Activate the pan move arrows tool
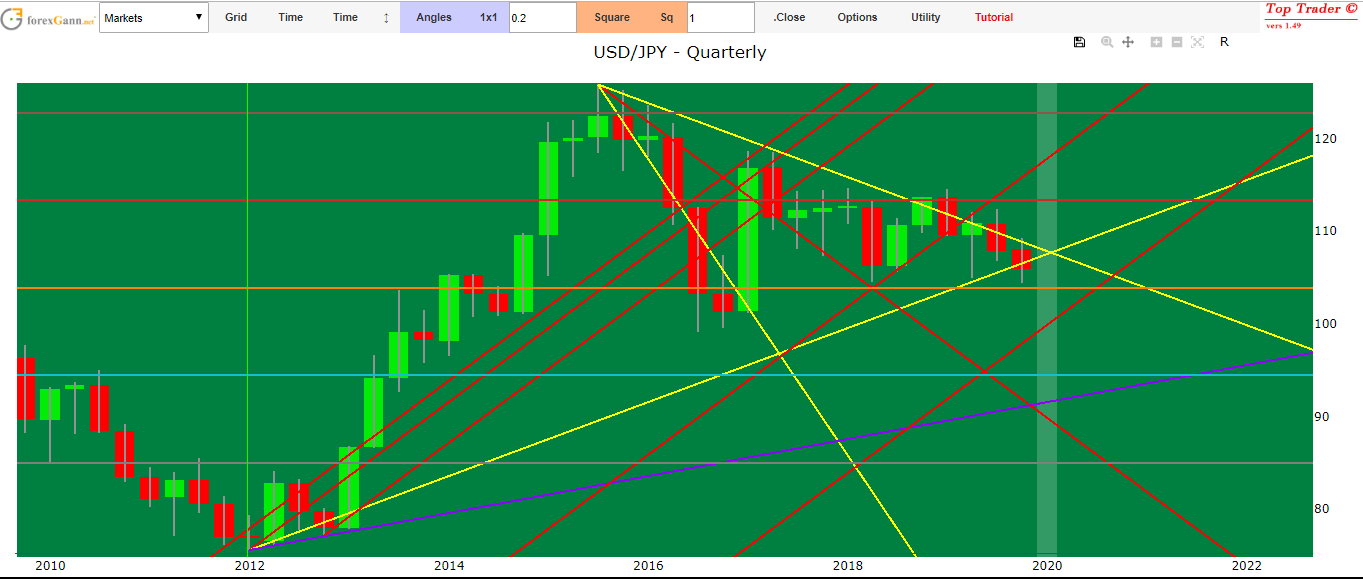This screenshot has width=1363, height=579. (x=1128, y=42)
